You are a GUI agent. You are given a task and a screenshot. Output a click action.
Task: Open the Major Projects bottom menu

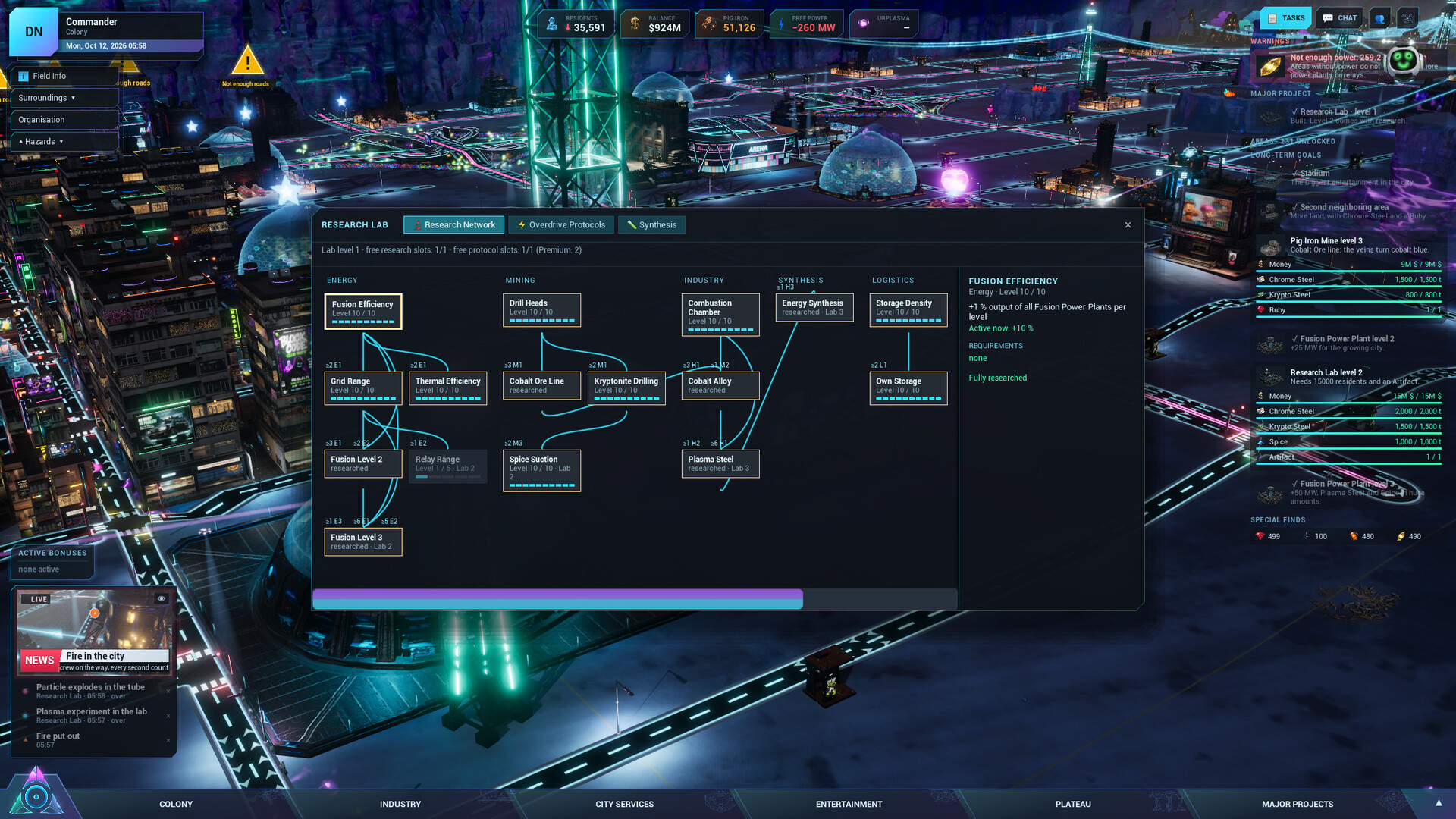pos(1298,804)
